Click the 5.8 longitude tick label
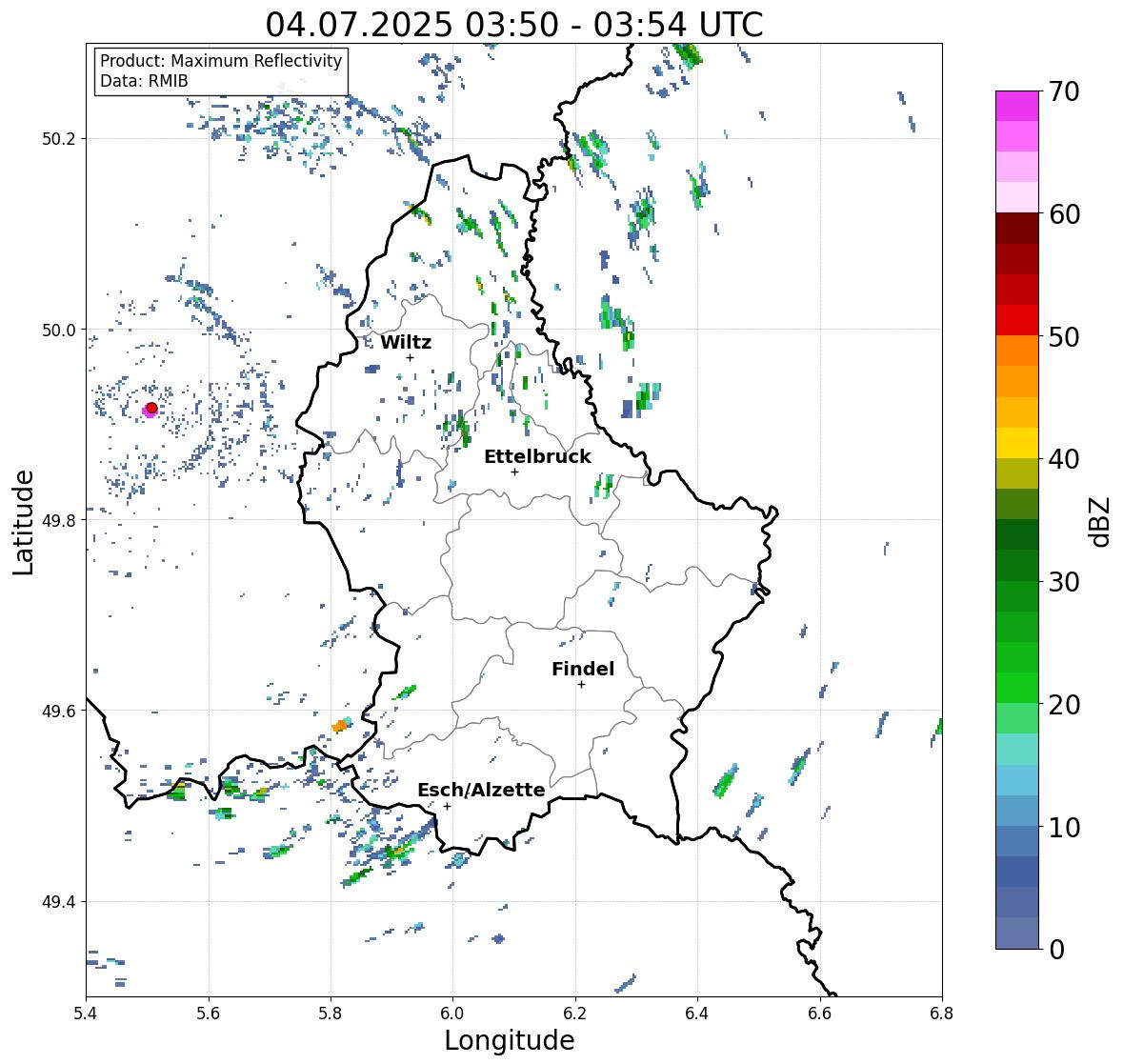1123x1064 pixels. (x=331, y=1013)
